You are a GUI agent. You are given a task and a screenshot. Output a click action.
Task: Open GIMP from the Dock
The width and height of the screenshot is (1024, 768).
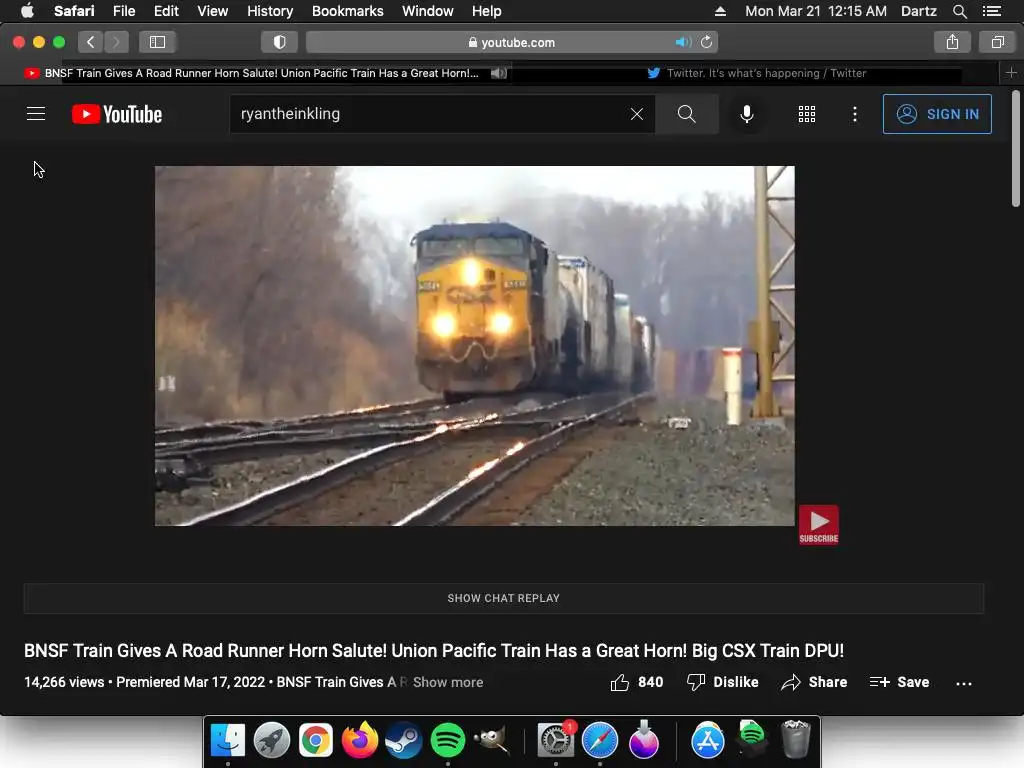click(x=491, y=740)
